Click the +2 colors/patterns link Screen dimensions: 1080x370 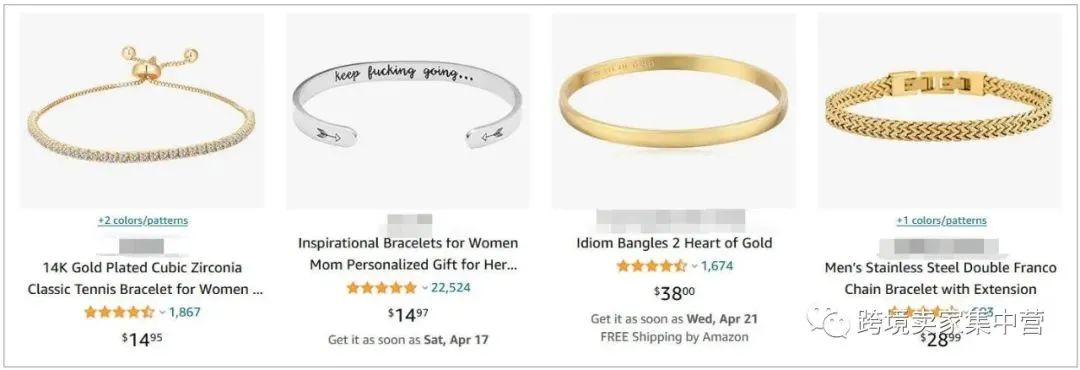click(x=143, y=220)
